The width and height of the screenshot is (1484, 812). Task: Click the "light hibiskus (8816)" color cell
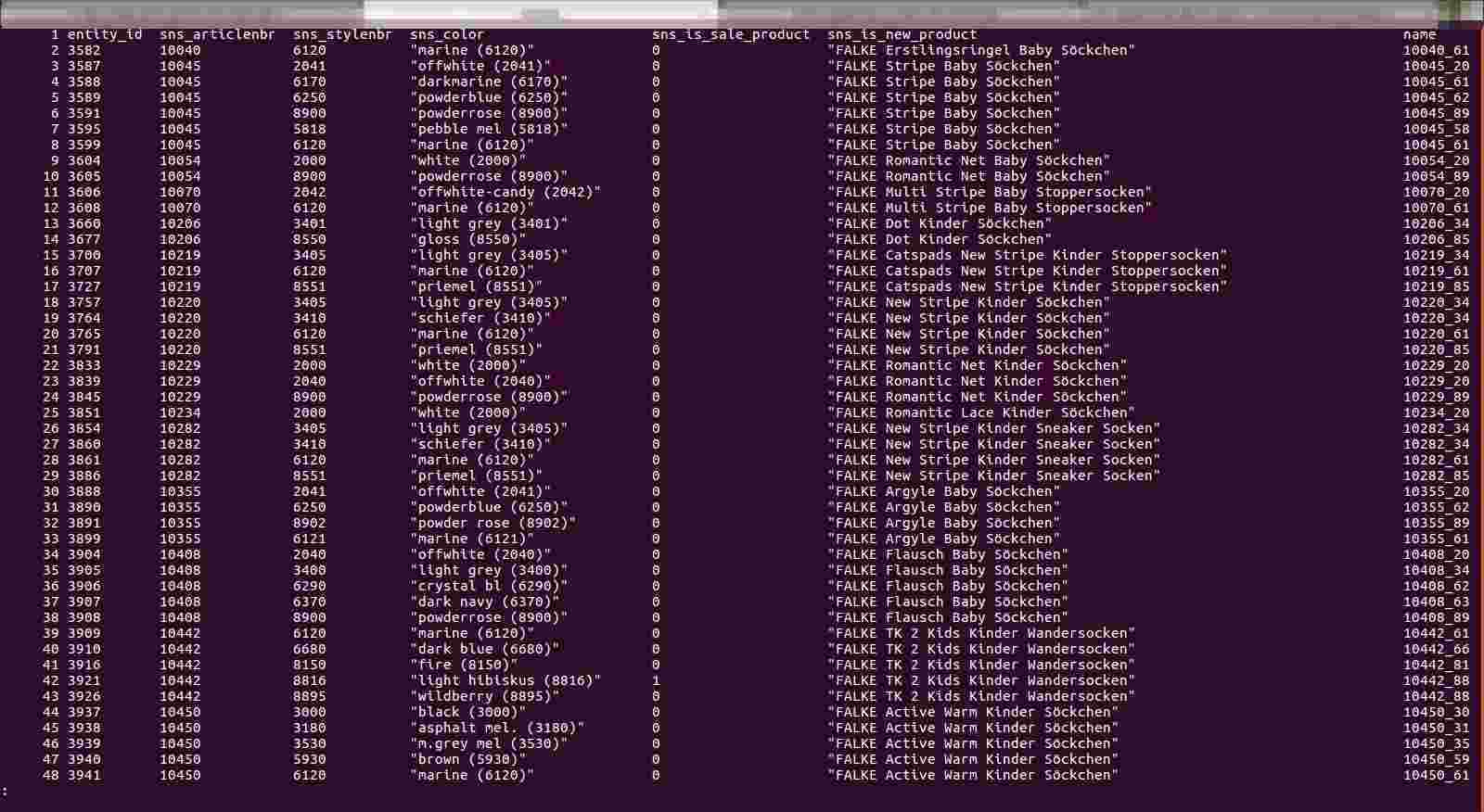point(505,680)
